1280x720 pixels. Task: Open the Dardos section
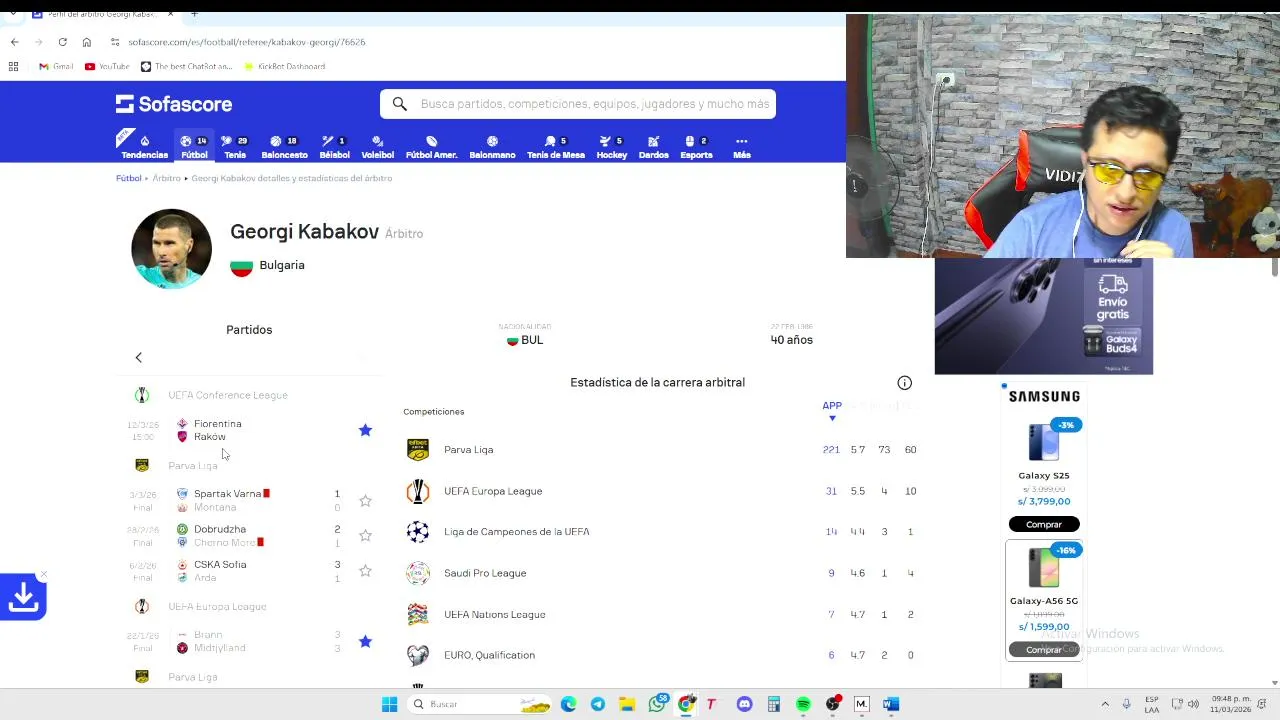653,147
